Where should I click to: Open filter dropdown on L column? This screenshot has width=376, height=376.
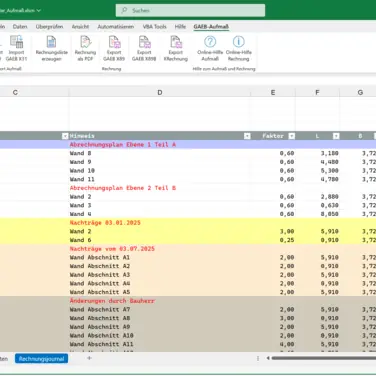click(336, 136)
